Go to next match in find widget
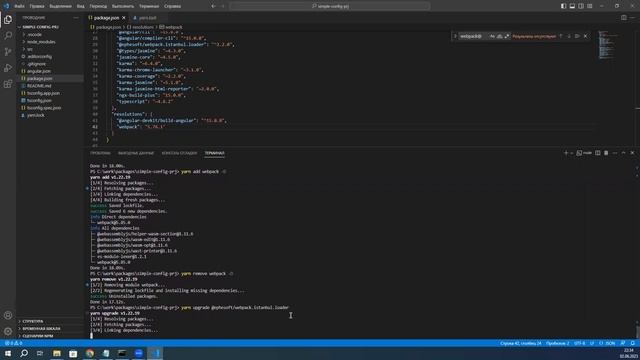640x360 pixels. coord(569,36)
